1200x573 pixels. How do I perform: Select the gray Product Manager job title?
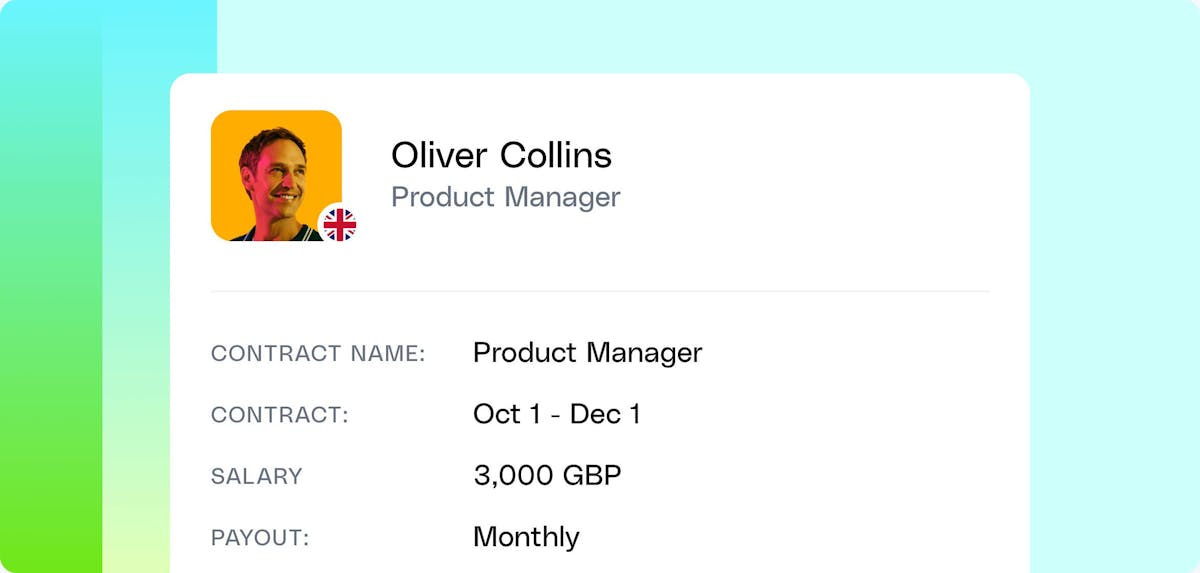(505, 197)
